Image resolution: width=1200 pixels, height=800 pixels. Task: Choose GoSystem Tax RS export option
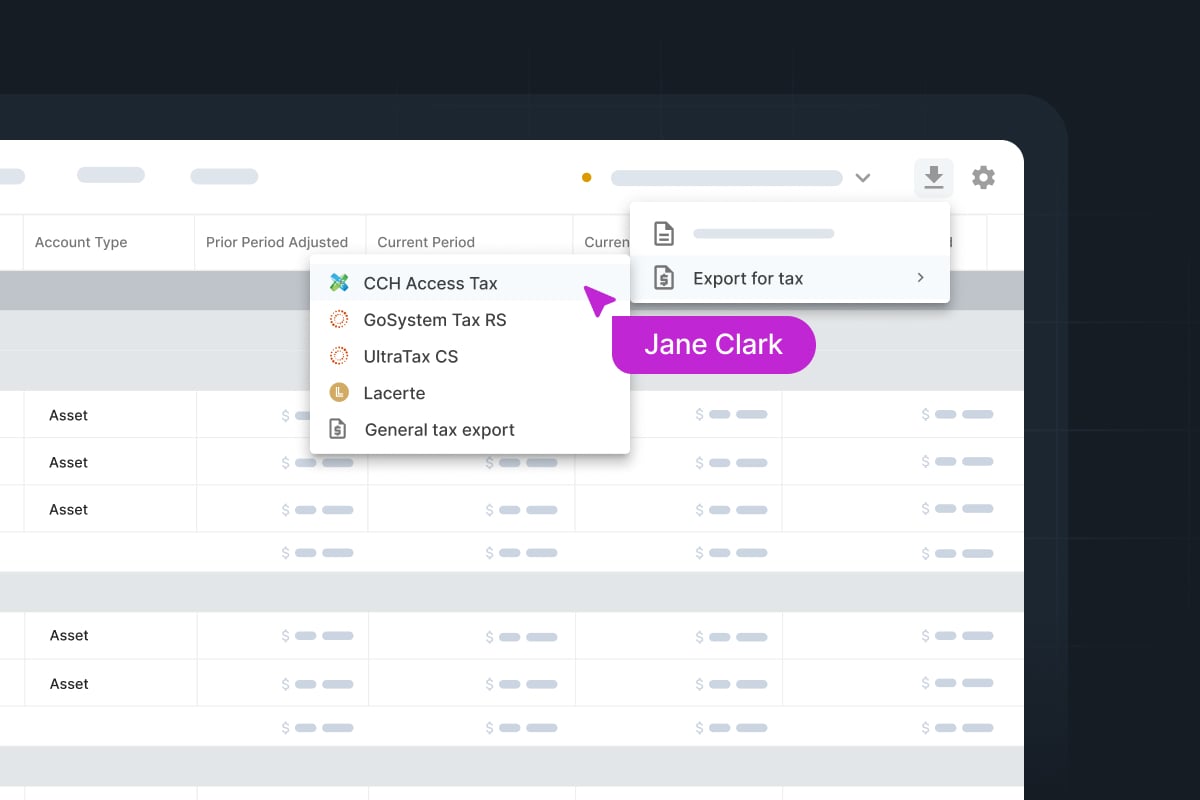(435, 320)
